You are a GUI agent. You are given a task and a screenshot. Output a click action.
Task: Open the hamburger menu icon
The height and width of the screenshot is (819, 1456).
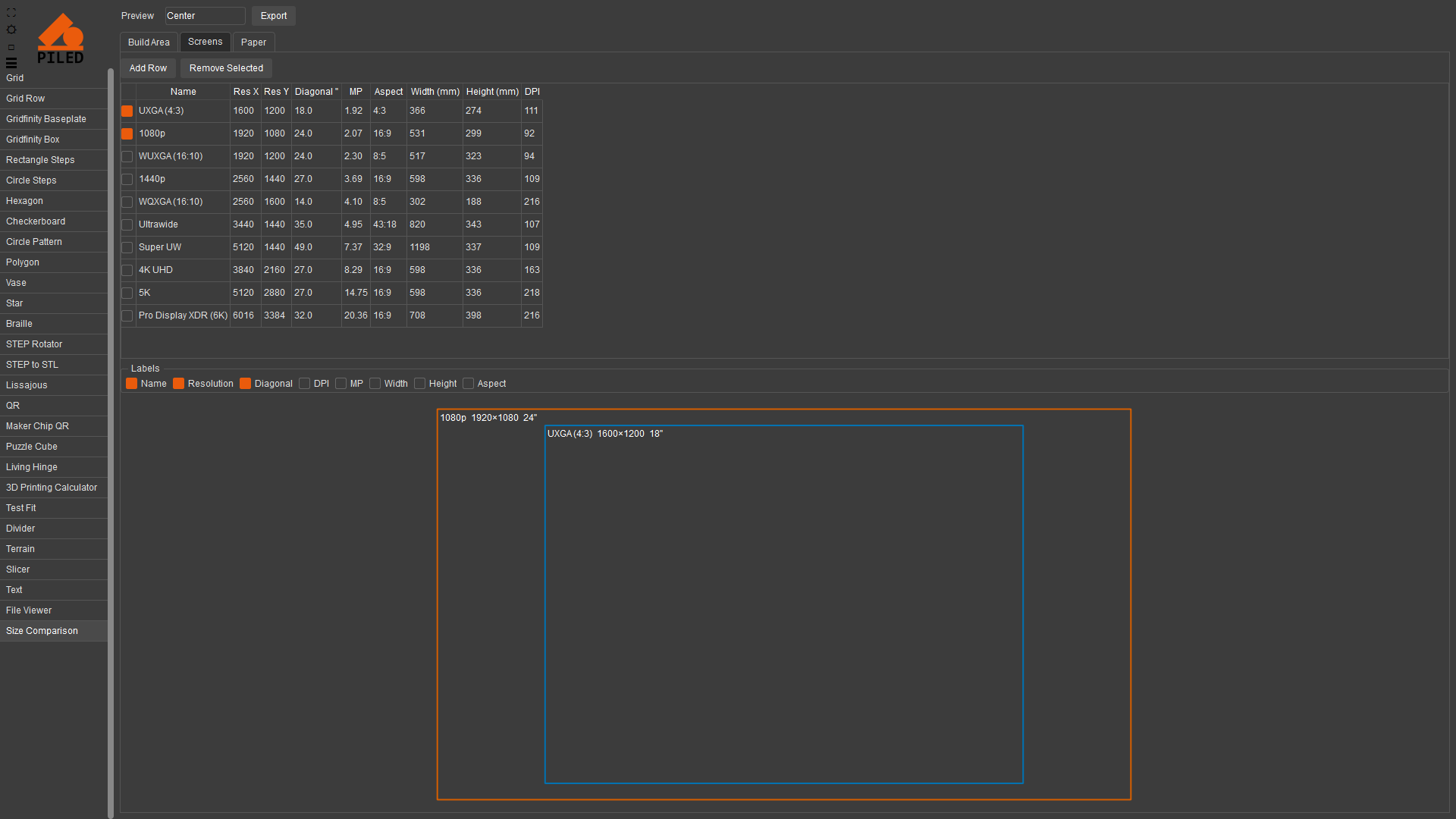tap(11, 63)
